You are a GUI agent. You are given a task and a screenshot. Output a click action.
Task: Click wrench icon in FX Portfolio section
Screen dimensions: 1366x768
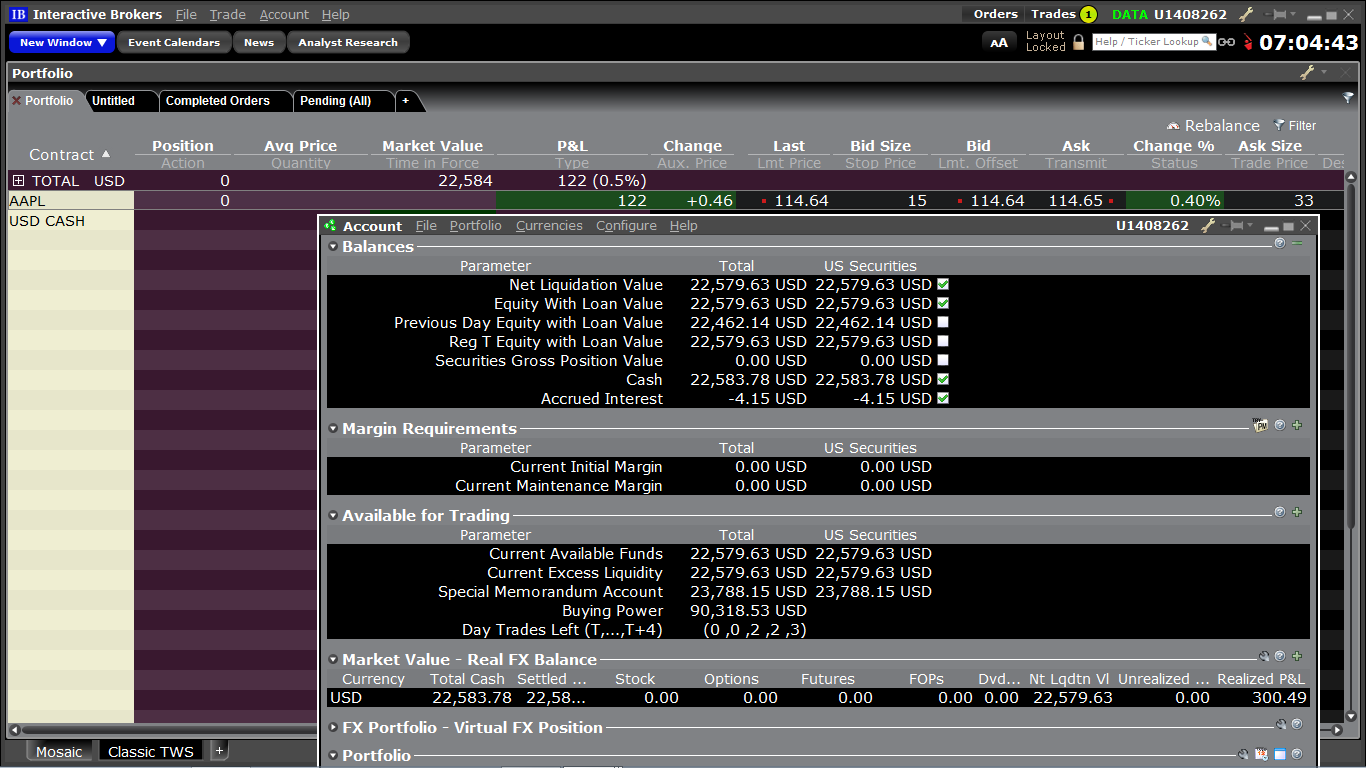[1281, 724]
